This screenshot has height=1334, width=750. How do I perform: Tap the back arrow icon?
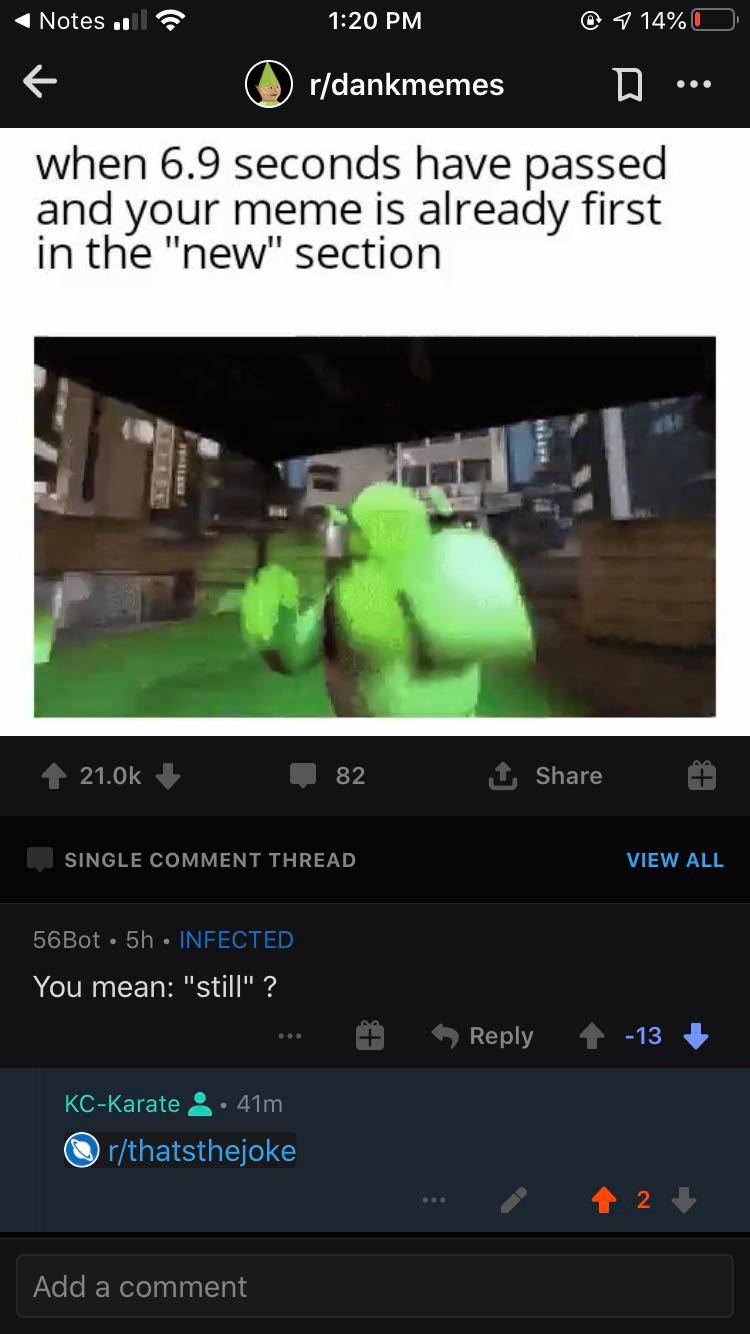tap(40, 83)
